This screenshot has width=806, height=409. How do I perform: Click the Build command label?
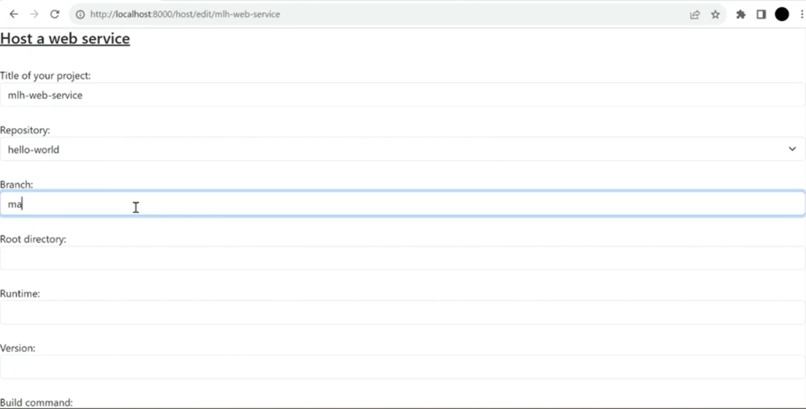click(36, 402)
